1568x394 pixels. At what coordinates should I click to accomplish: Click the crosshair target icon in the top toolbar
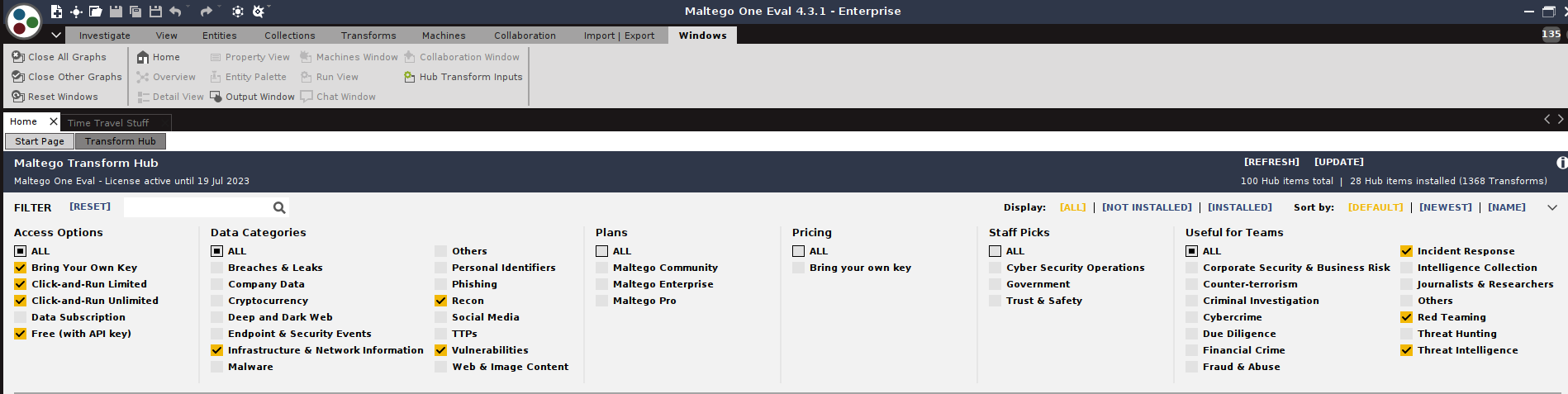76,12
